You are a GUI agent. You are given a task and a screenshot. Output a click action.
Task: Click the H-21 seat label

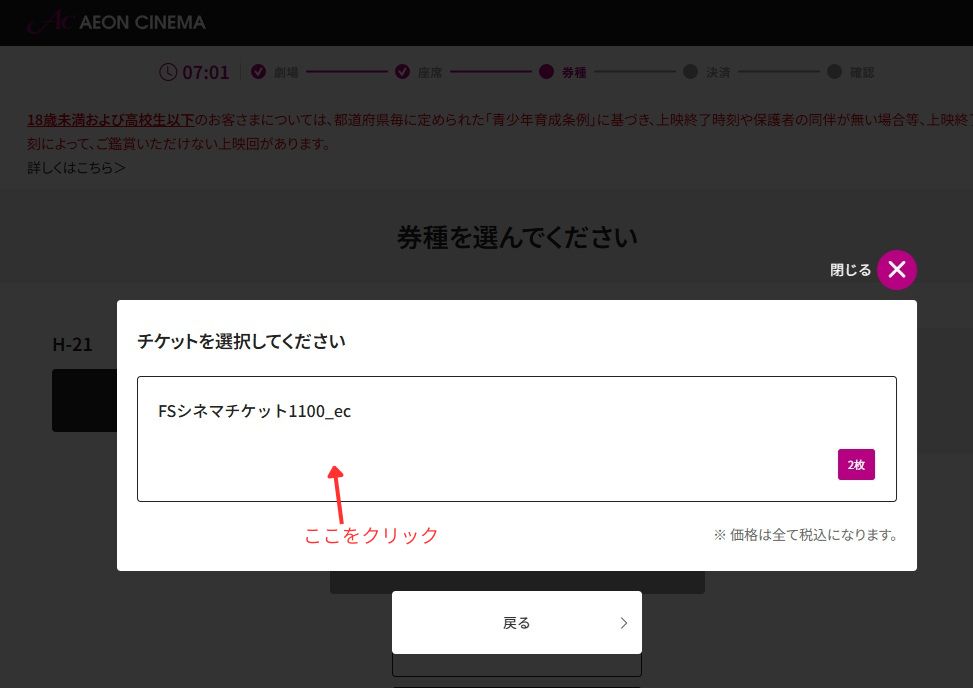pyautogui.click(x=72, y=344)
